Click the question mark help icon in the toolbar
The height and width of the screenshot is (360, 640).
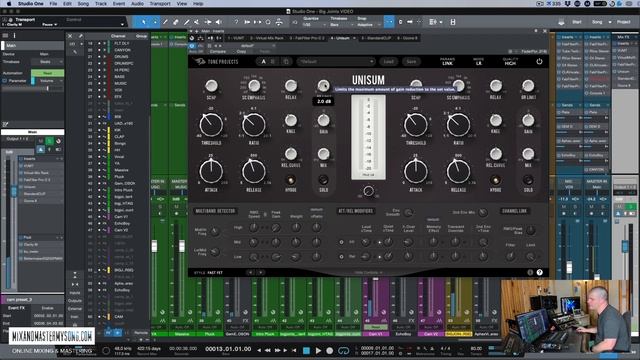click(x=236, y=22)
